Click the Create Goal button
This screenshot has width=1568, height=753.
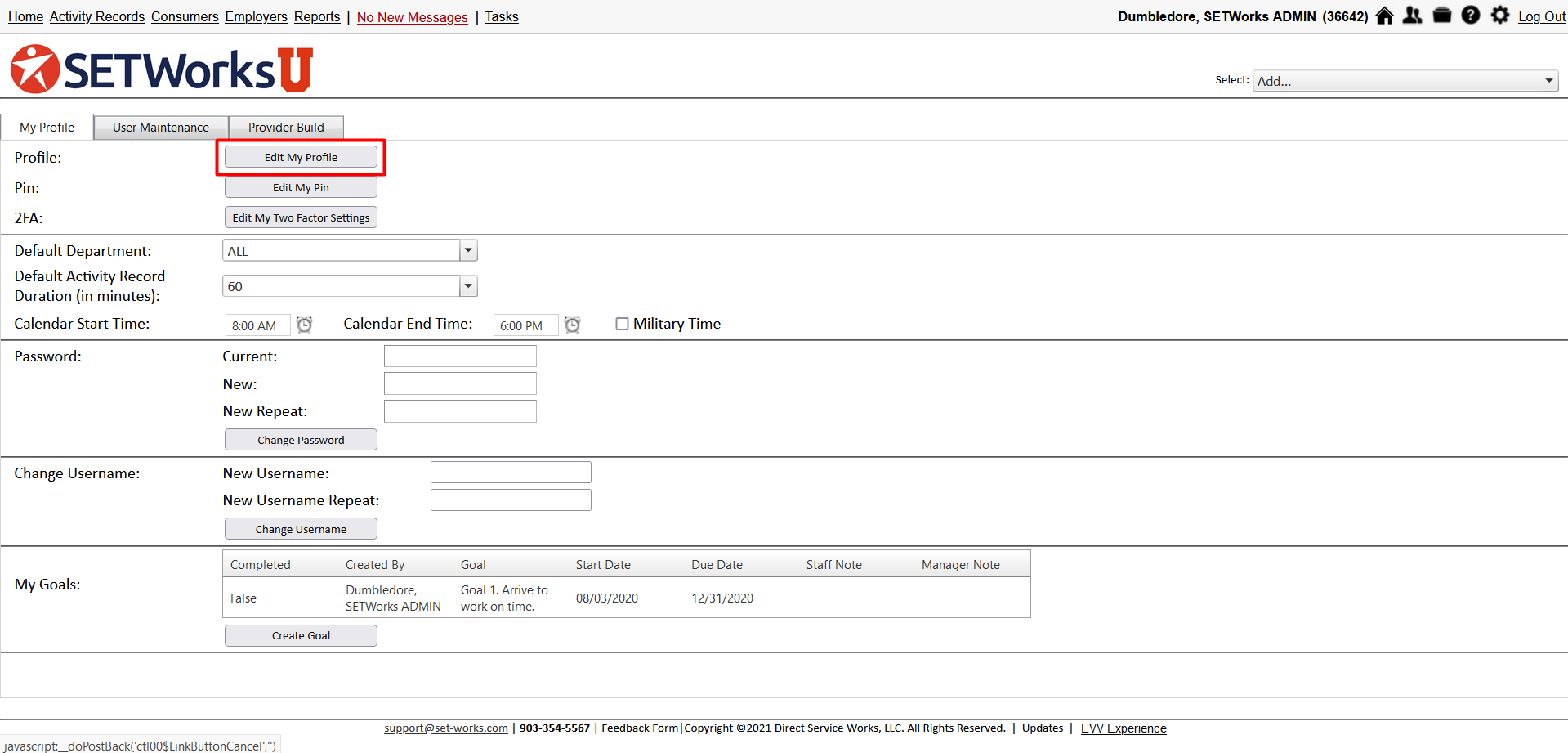[301, 635]
